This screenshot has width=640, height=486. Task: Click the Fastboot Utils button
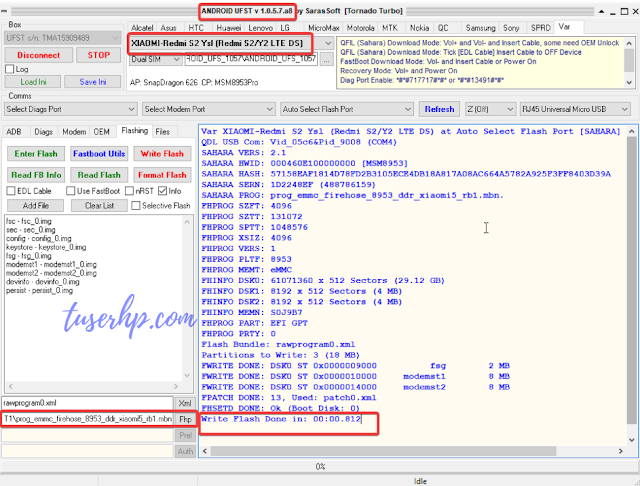(99, 154)
